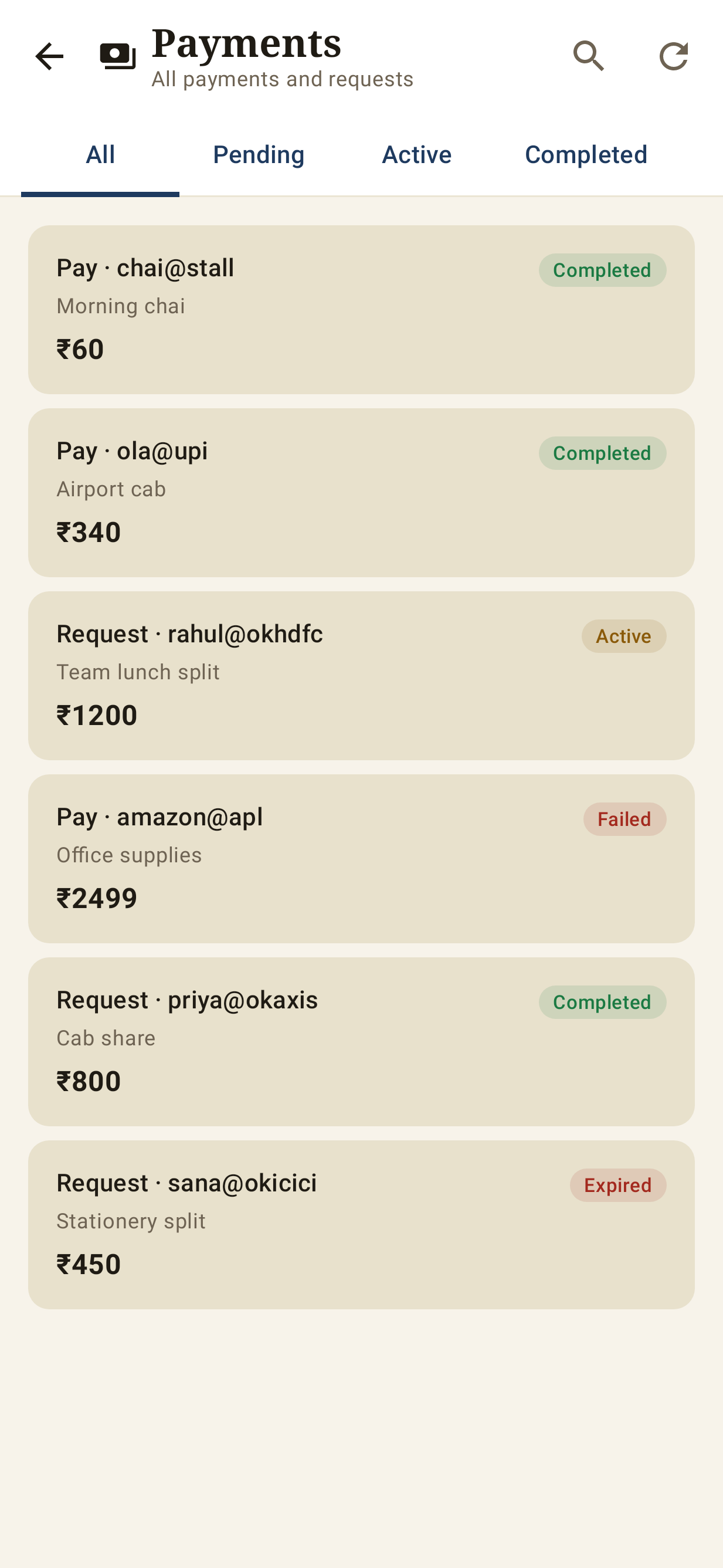Open the priya@okaxis Cab share request
This screenshot has height=1568, width=723.
point(361,1042)
